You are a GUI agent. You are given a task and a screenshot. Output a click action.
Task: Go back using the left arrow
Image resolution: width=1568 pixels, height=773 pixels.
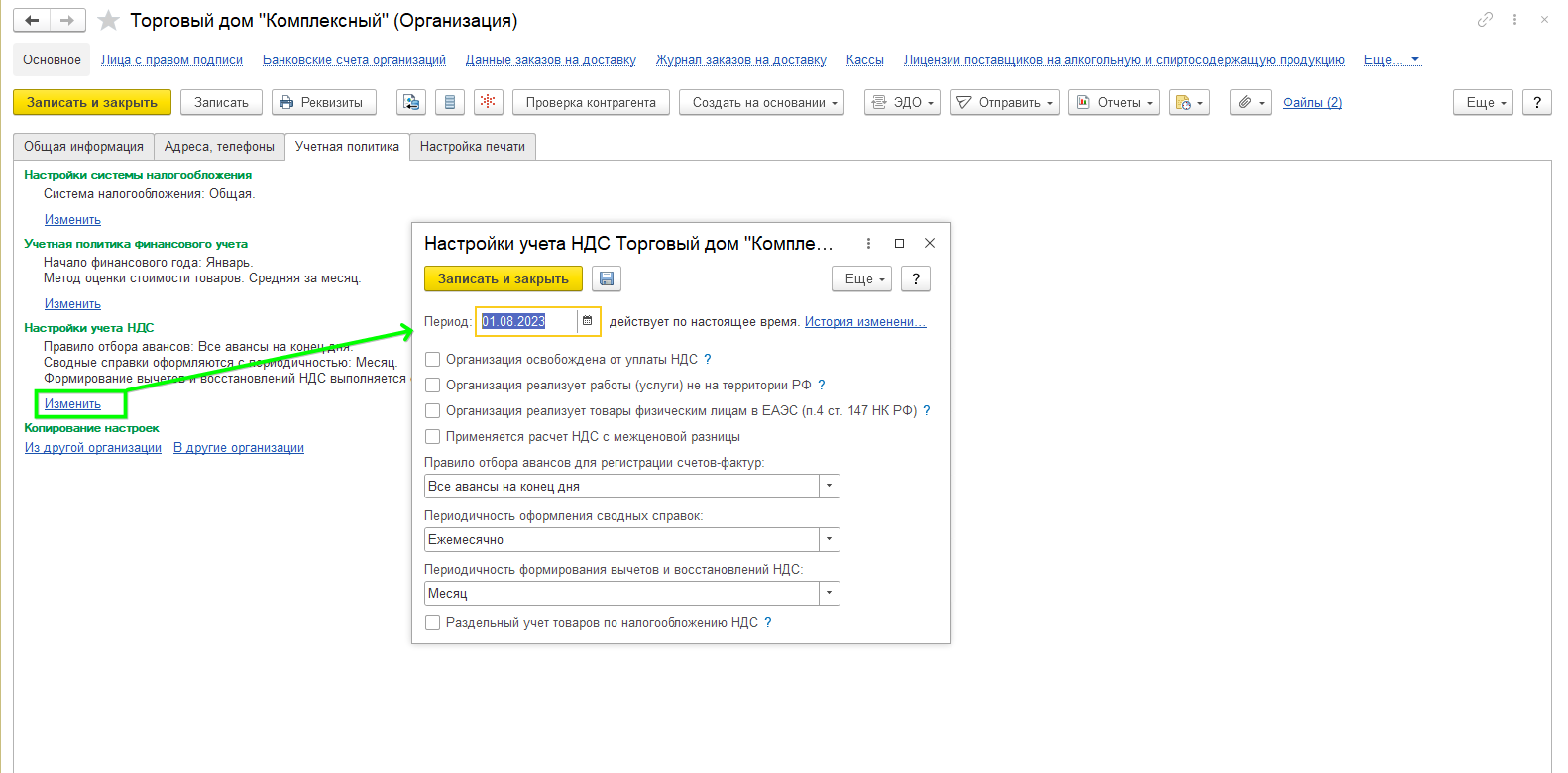pyautogui.click(x=32, y=20)
